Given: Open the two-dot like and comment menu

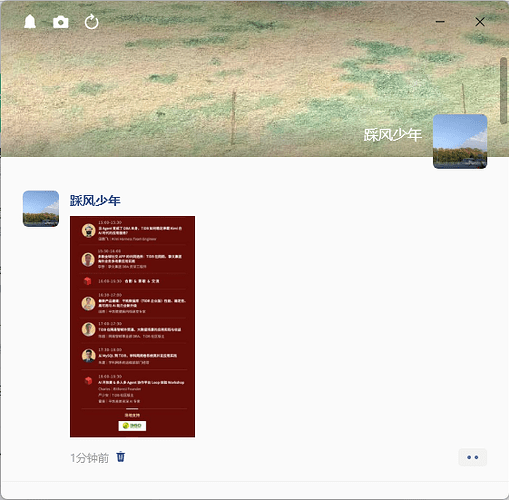Looking at the screenshot, I should click(x=473, y=457).
